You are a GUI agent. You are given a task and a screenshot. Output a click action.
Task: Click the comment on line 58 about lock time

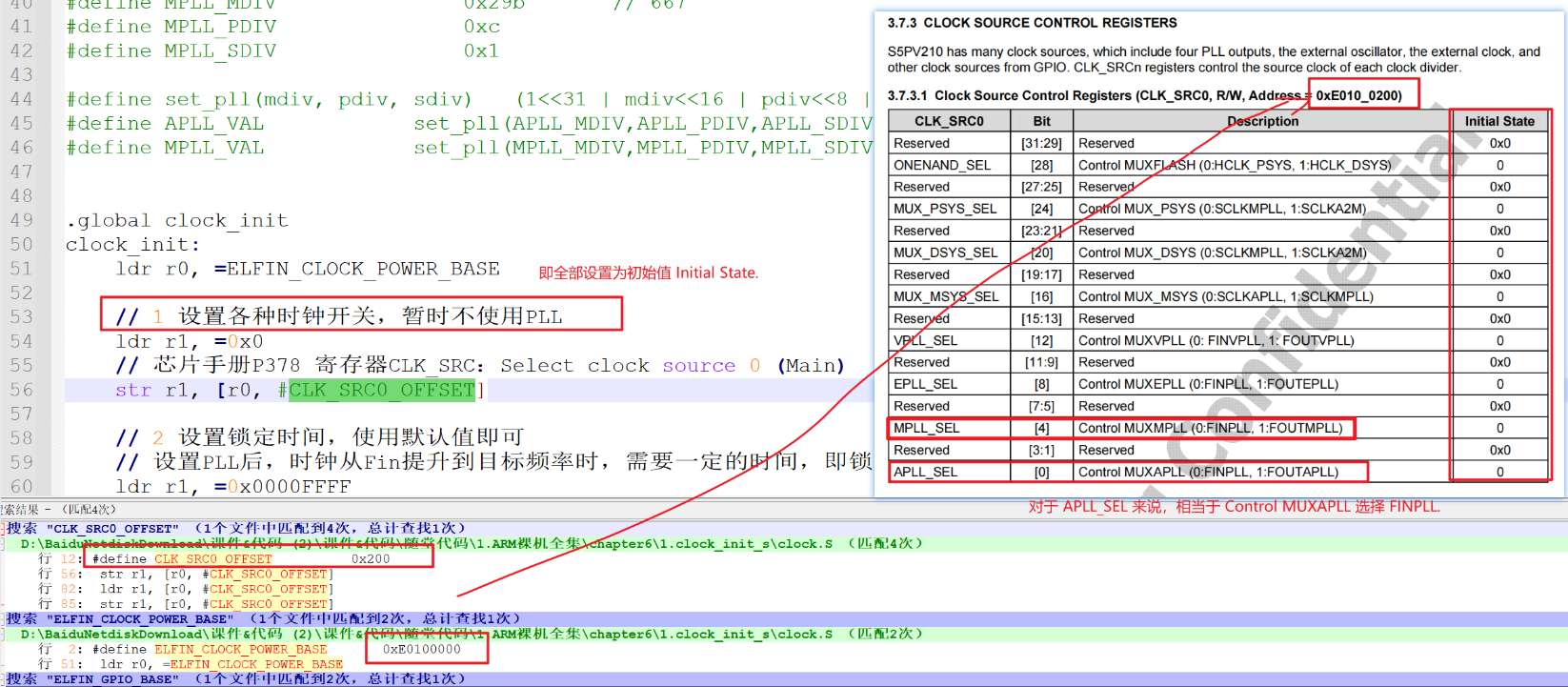[320, 437]
